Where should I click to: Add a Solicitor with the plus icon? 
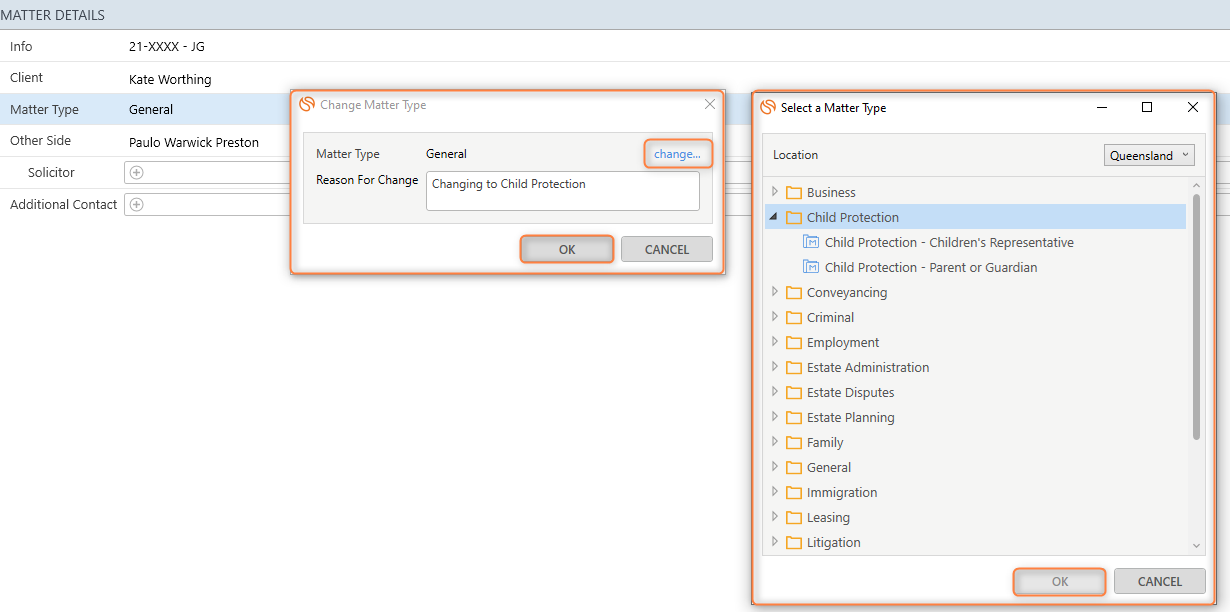click(137, 172)
